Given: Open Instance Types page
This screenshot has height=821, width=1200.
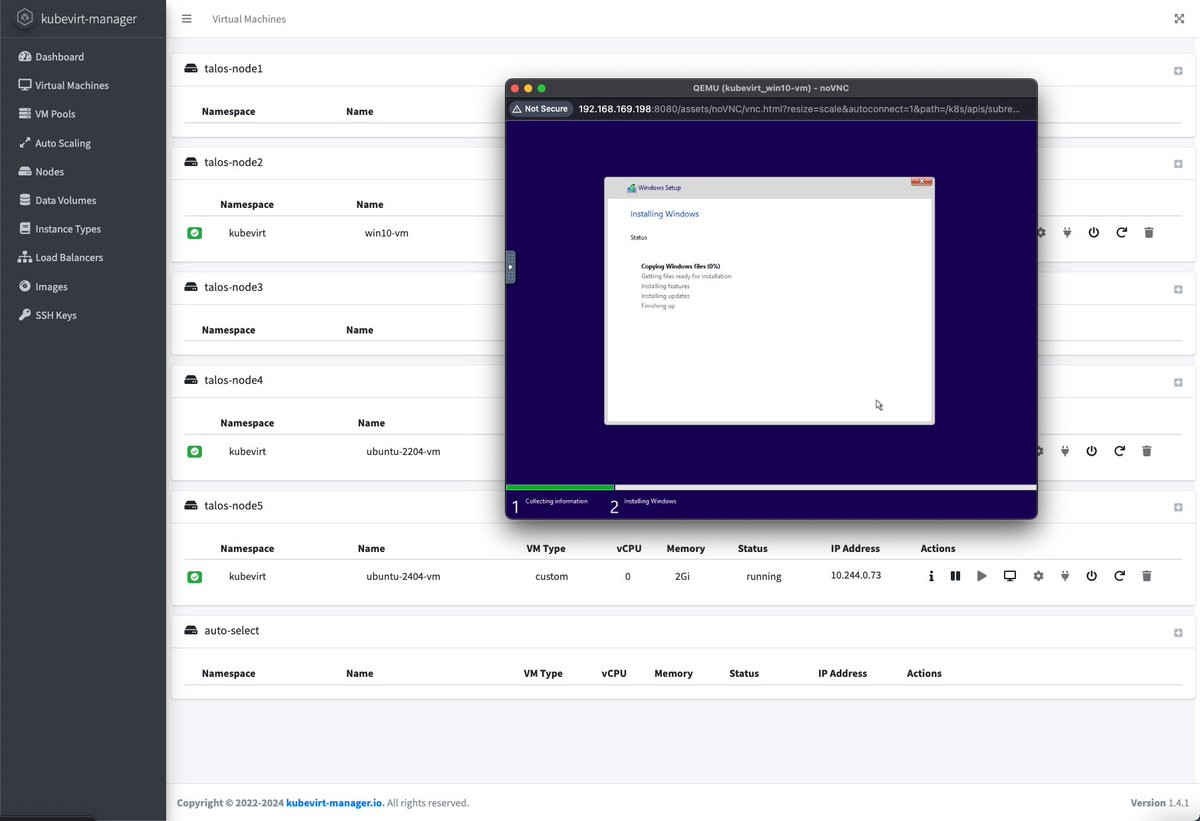Looking at the screenshot, I should coord(60,229).
